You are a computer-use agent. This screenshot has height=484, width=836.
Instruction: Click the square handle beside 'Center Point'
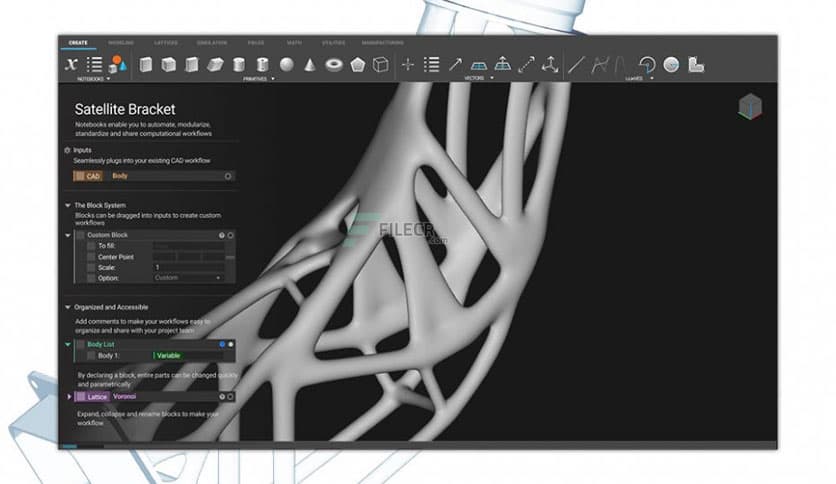point(91,257)
